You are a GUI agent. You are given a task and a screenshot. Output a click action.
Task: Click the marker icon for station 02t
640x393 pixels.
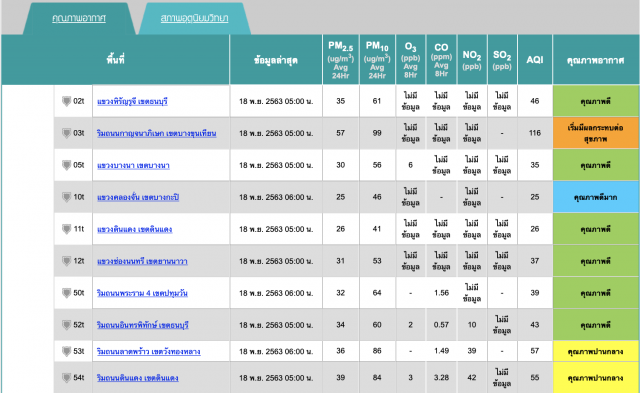(x=67, y=101)
